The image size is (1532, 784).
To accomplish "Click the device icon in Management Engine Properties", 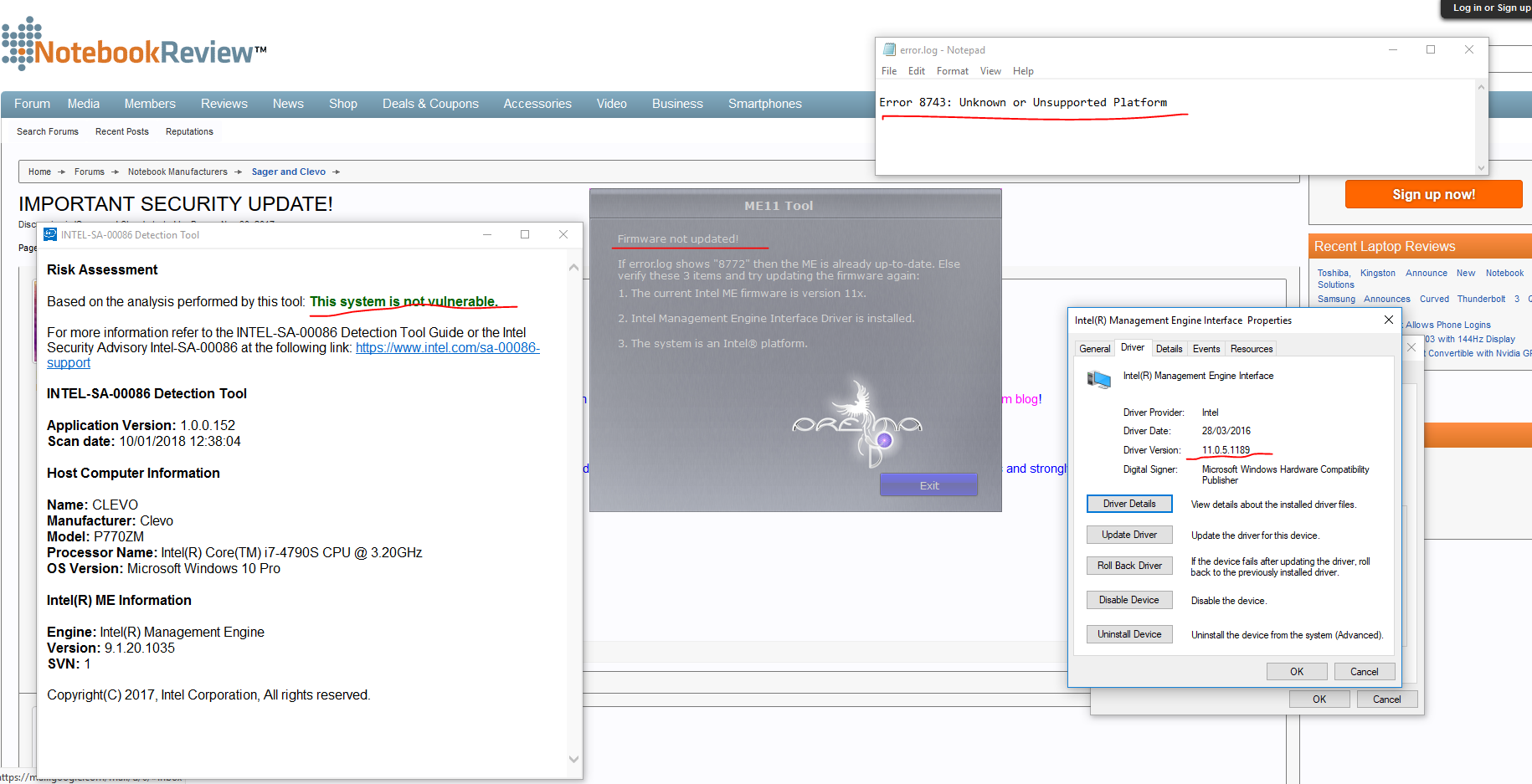I will pos(1098,380).
